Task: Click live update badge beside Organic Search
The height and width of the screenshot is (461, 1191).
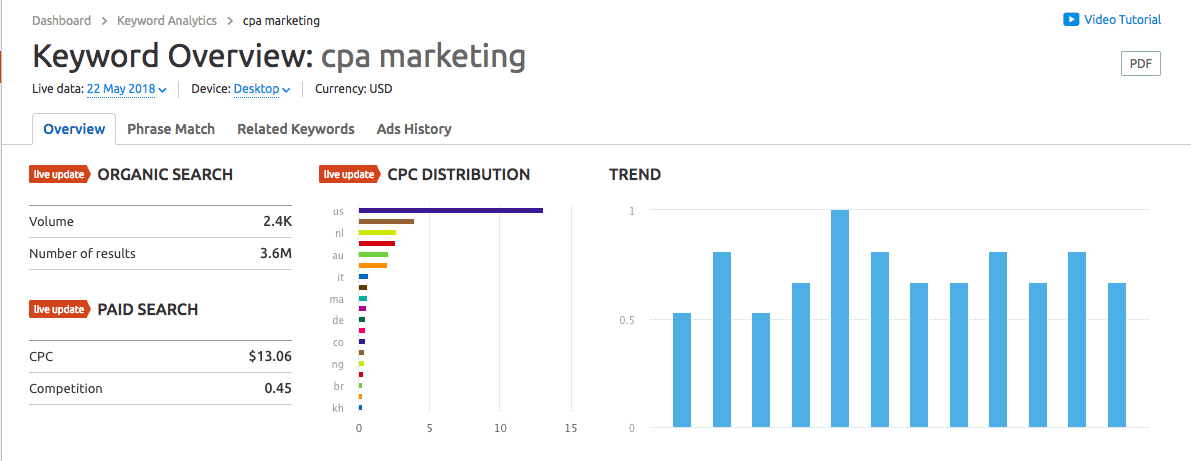Action: click(59, 175)
